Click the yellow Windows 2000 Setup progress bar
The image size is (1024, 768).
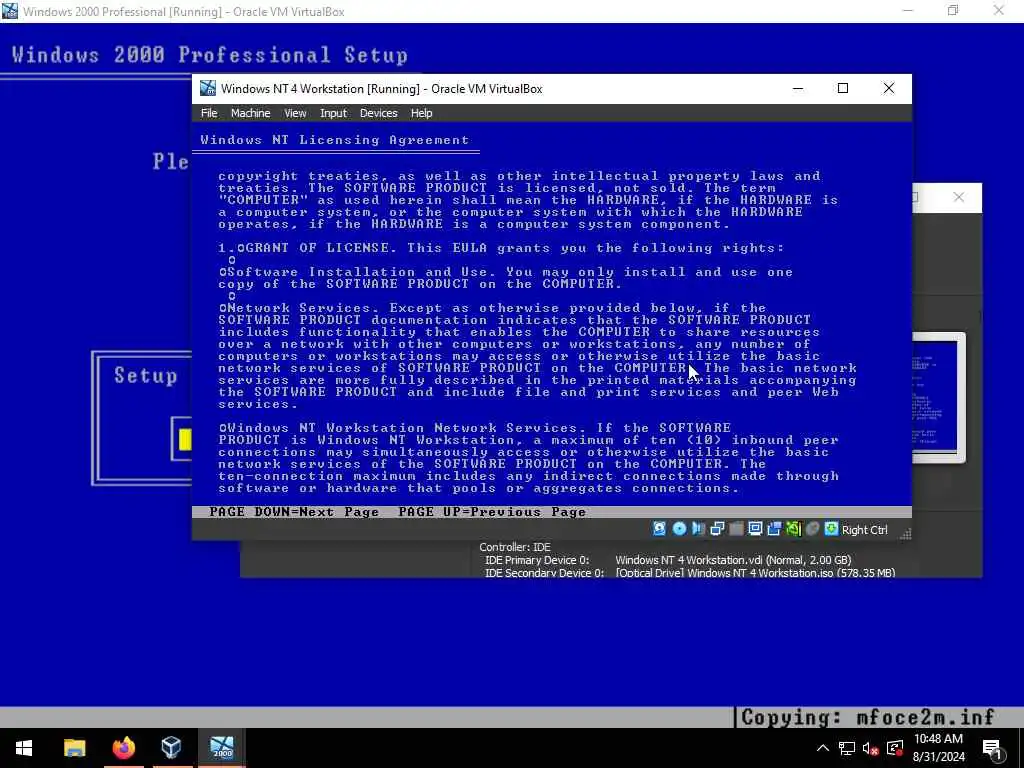click(x=185, y=440)
